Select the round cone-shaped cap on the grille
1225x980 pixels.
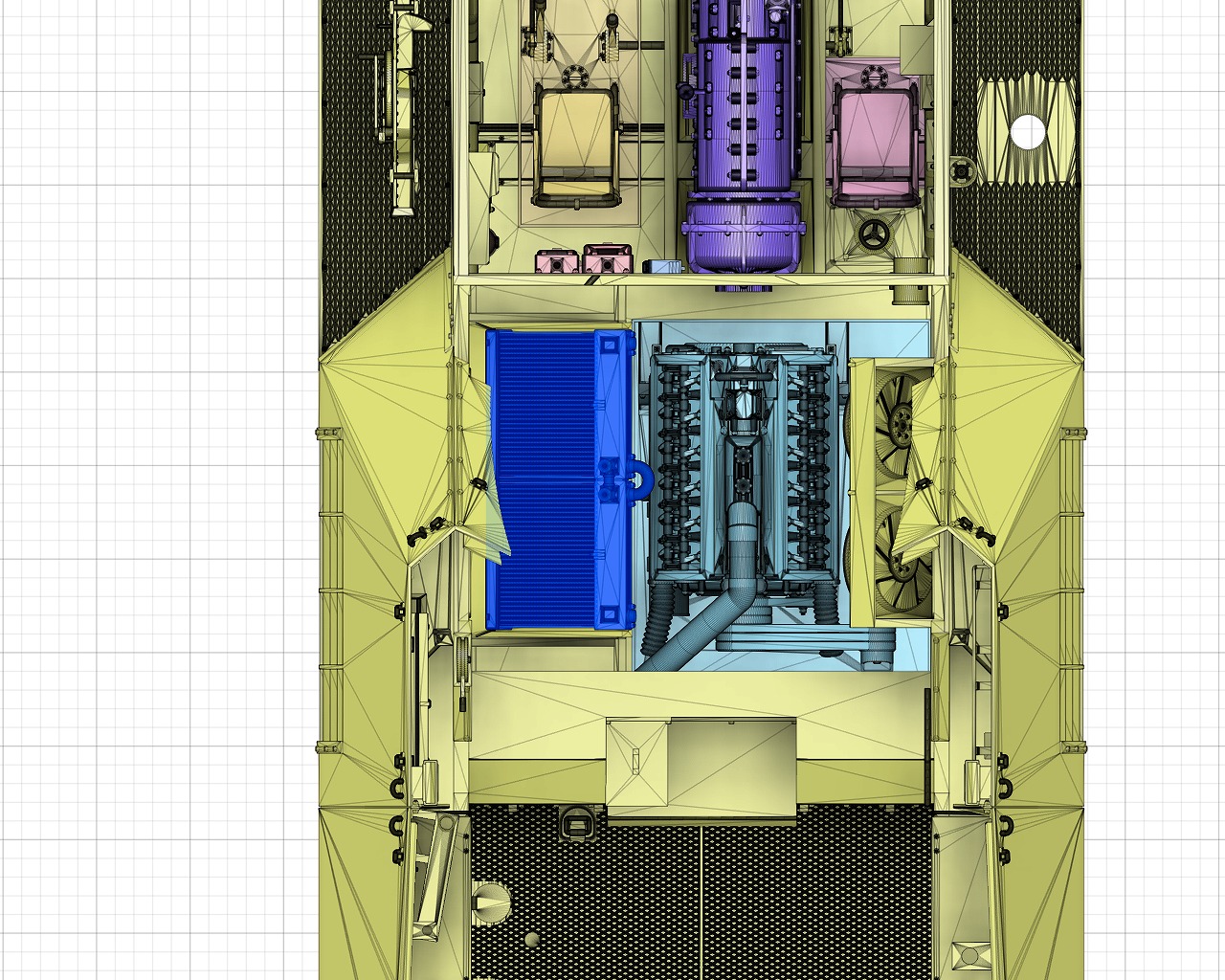pyautogui.click(x=492, y=902)
